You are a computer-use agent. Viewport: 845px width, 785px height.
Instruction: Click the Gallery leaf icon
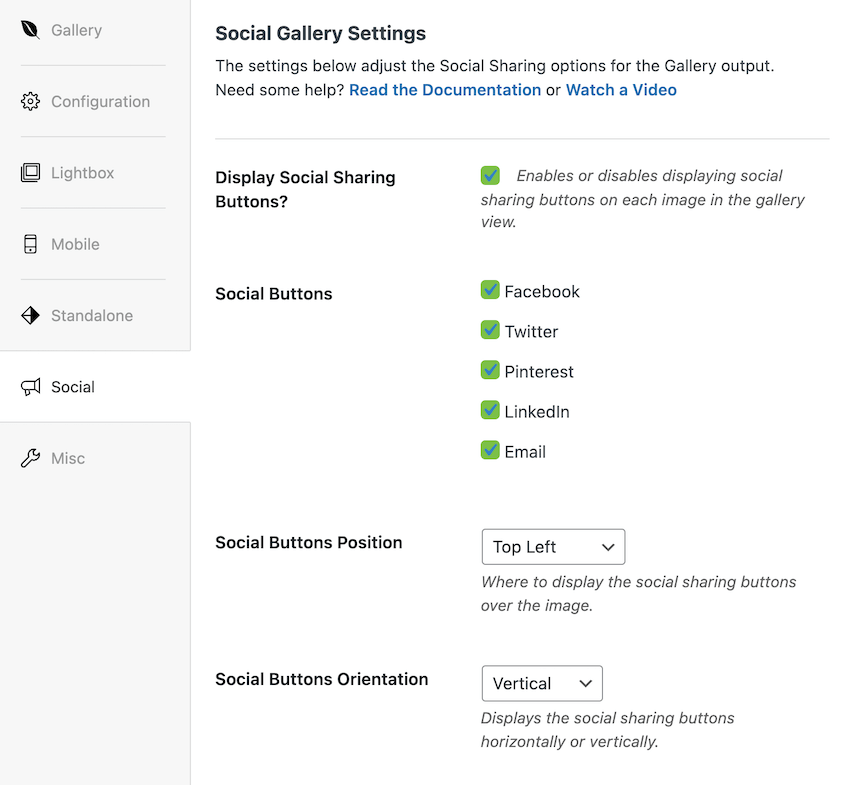[x=30, y=30]
